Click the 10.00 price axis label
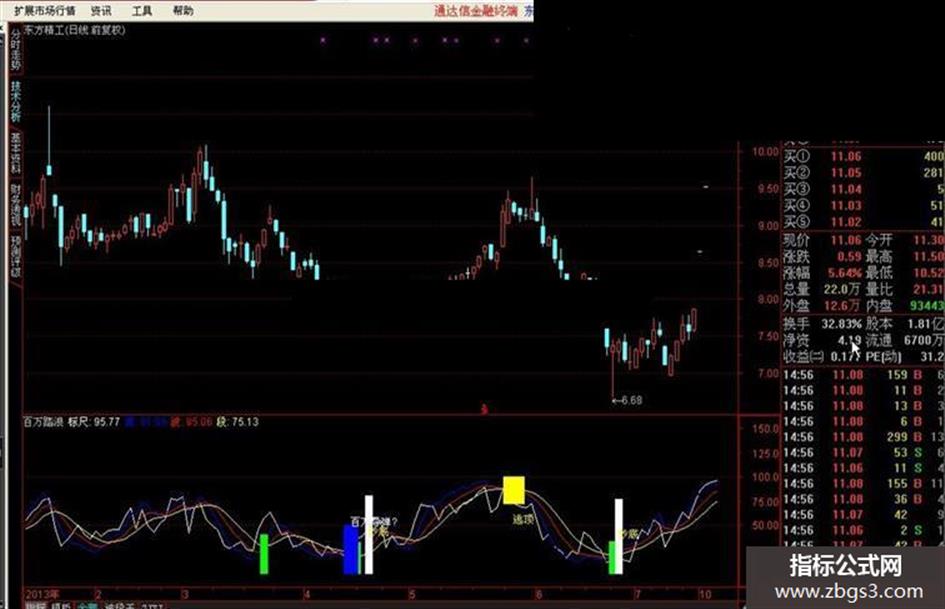 coord(765,151)
